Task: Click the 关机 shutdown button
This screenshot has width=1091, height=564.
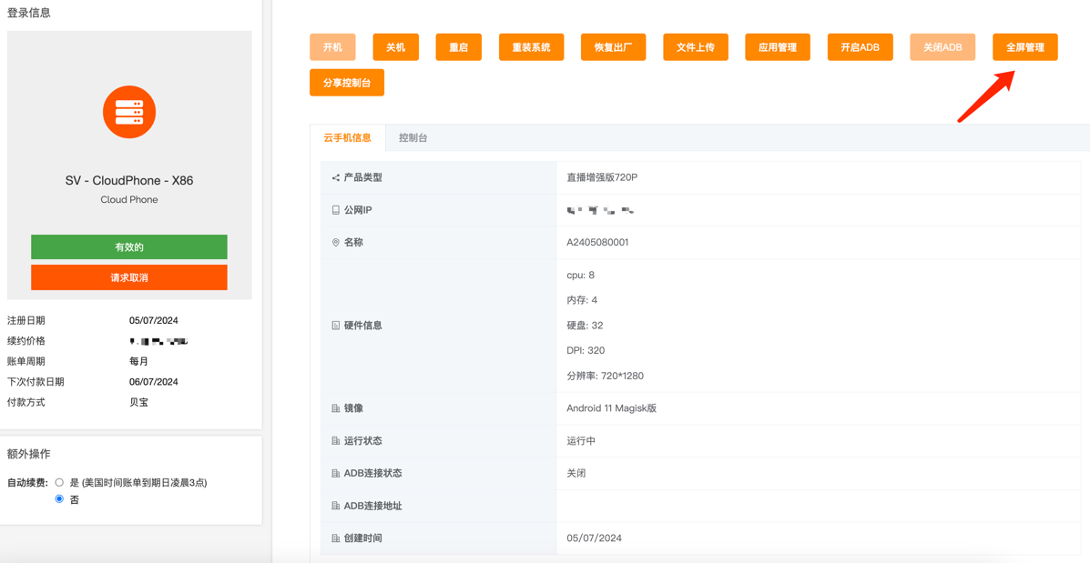Action: [x=396, y=47]
